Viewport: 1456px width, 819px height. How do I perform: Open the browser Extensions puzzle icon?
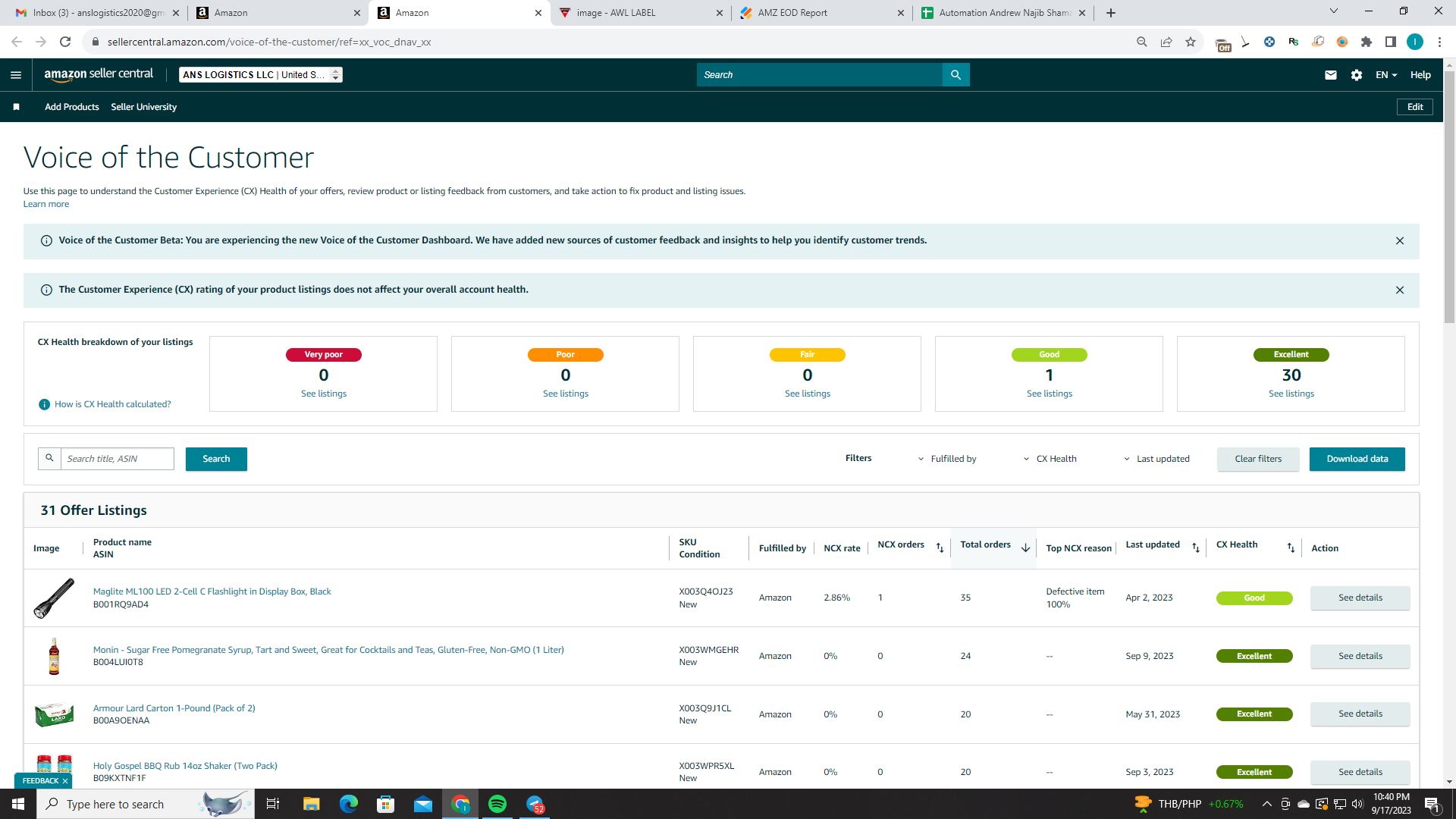point(1367,42)
